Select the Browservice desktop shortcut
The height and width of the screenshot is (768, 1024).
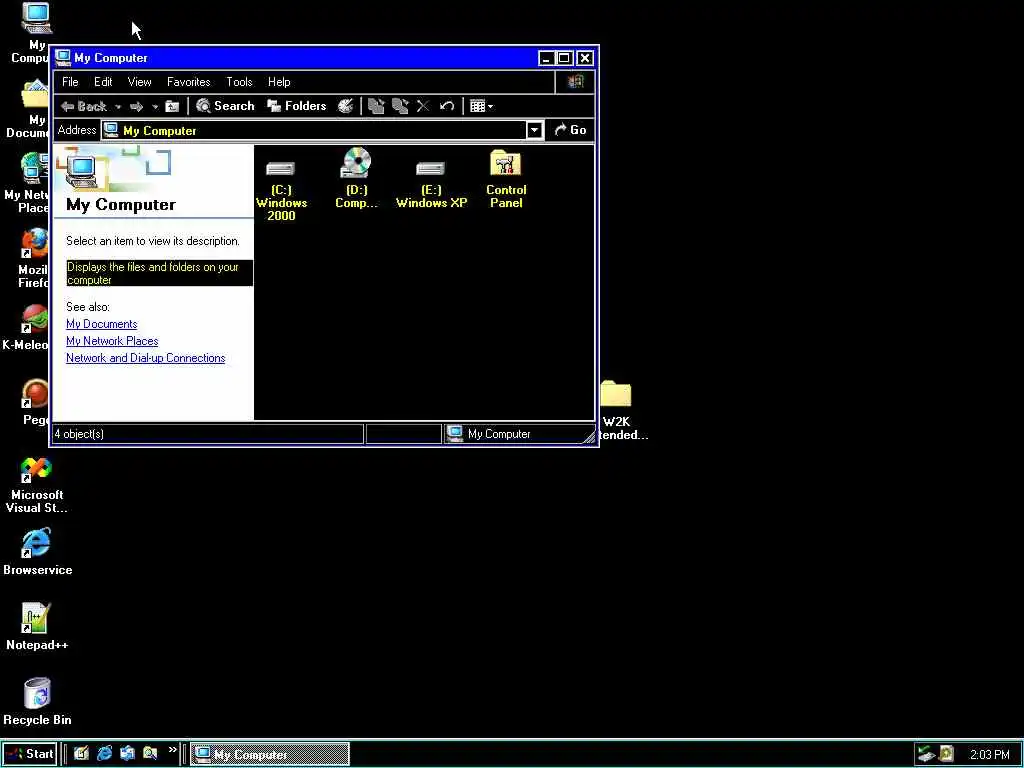coord(37,552)
